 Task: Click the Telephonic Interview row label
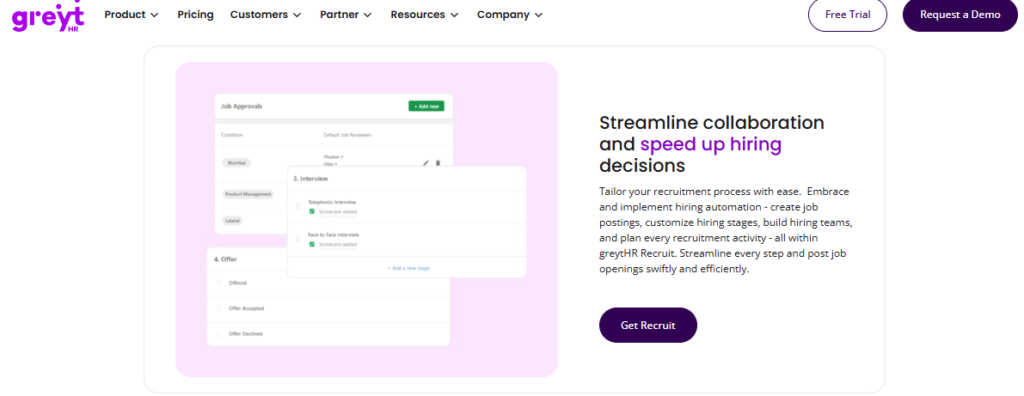point(332,203)
